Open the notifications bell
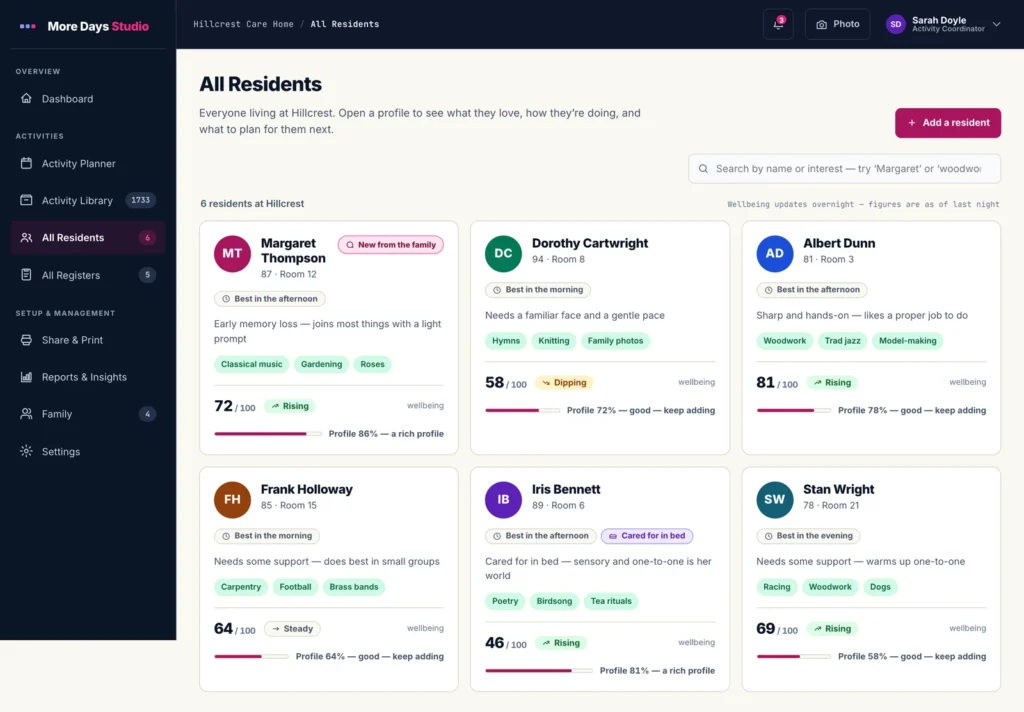 click(778, 24)
